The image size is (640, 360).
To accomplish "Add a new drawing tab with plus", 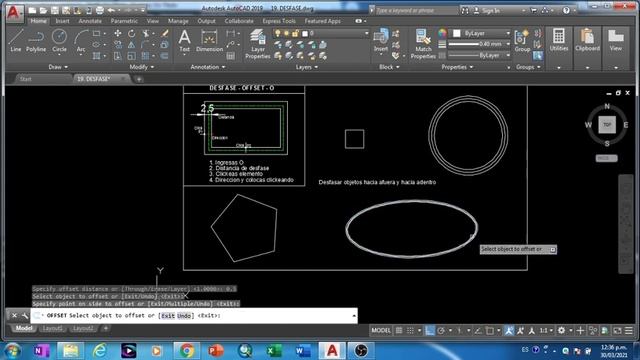I will (x=139, y=79).
